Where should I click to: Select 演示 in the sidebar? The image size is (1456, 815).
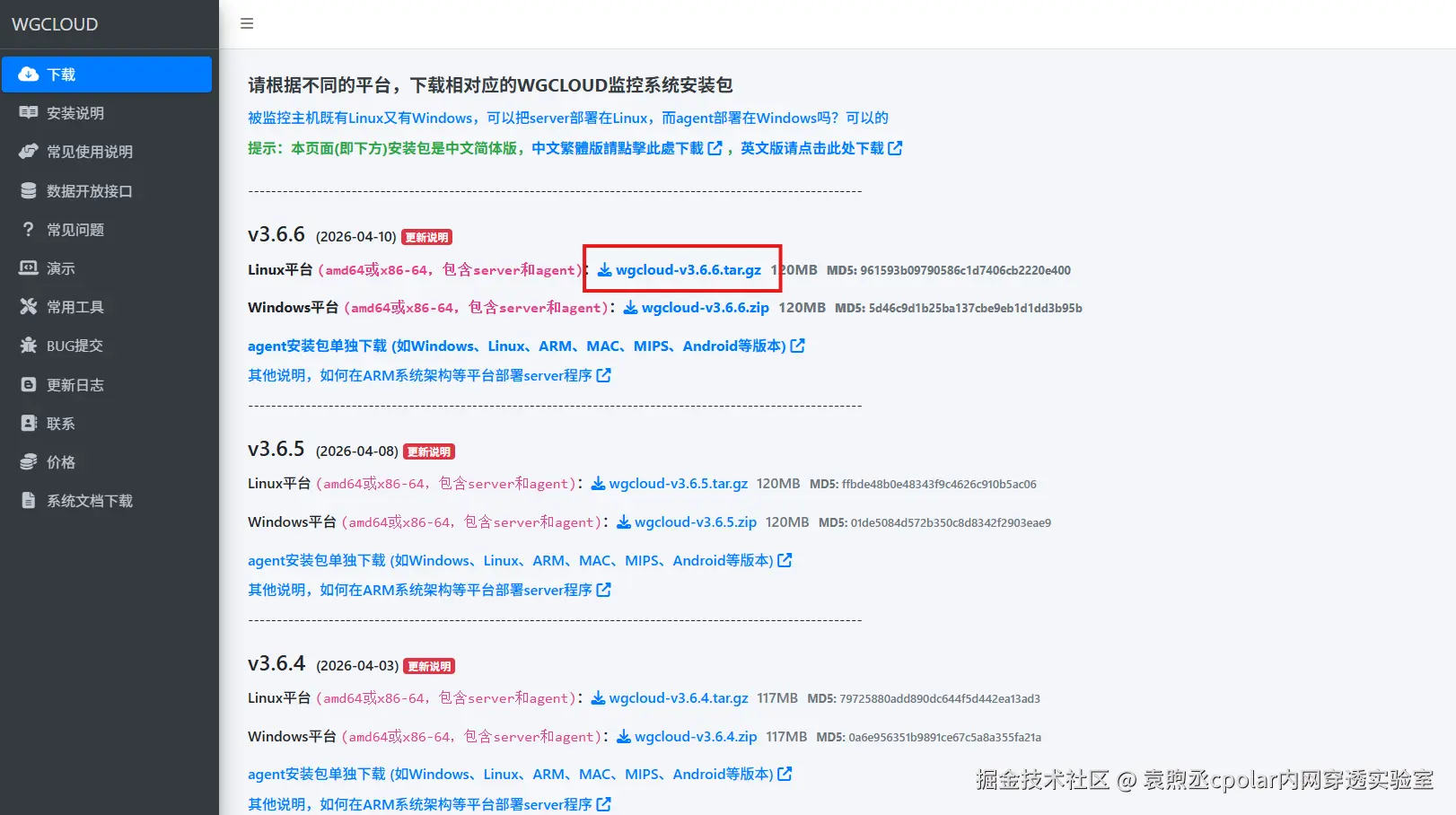pos(107,267)
